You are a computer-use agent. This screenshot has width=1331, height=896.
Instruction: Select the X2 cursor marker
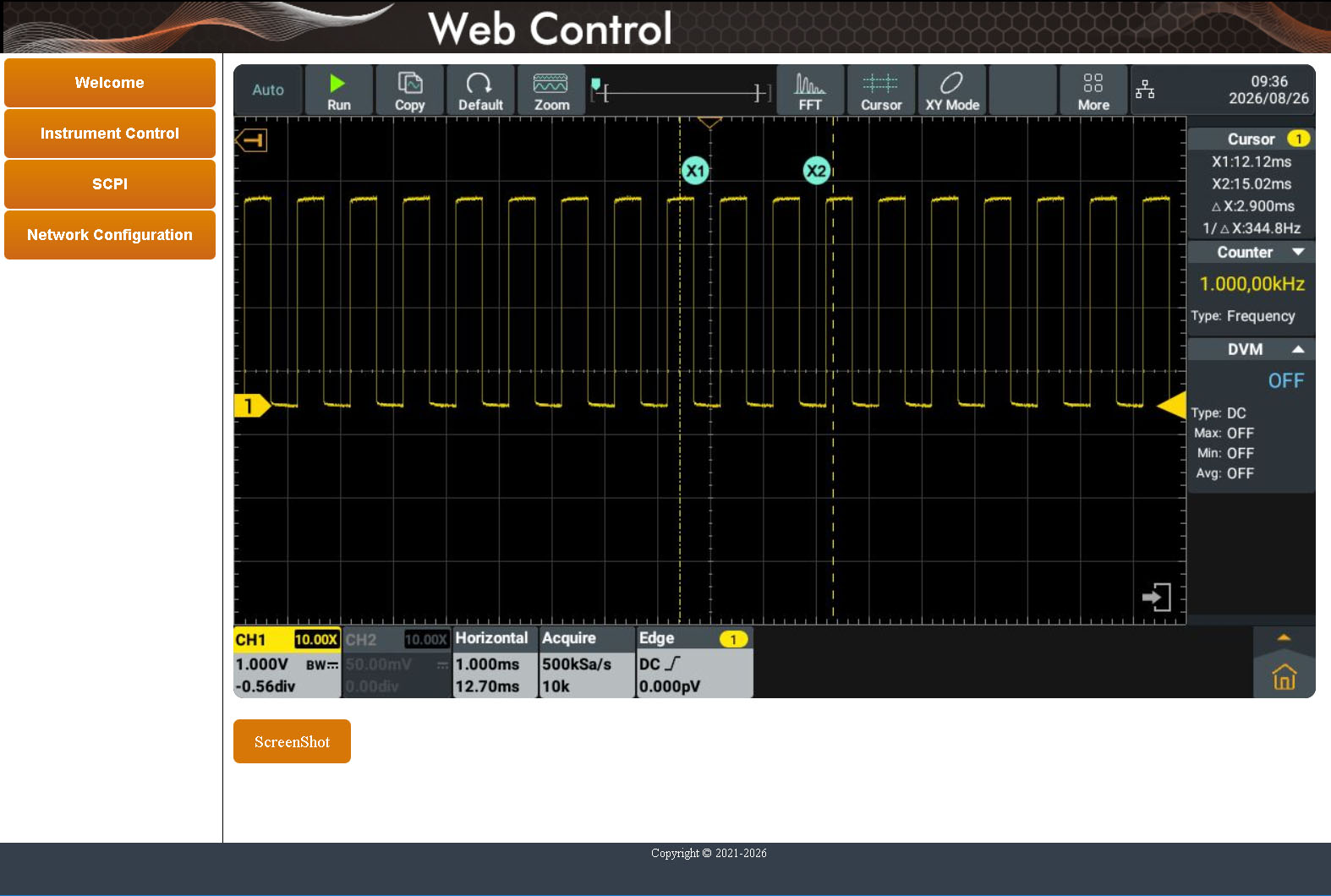pyautogui.click(x=816, y=171)
